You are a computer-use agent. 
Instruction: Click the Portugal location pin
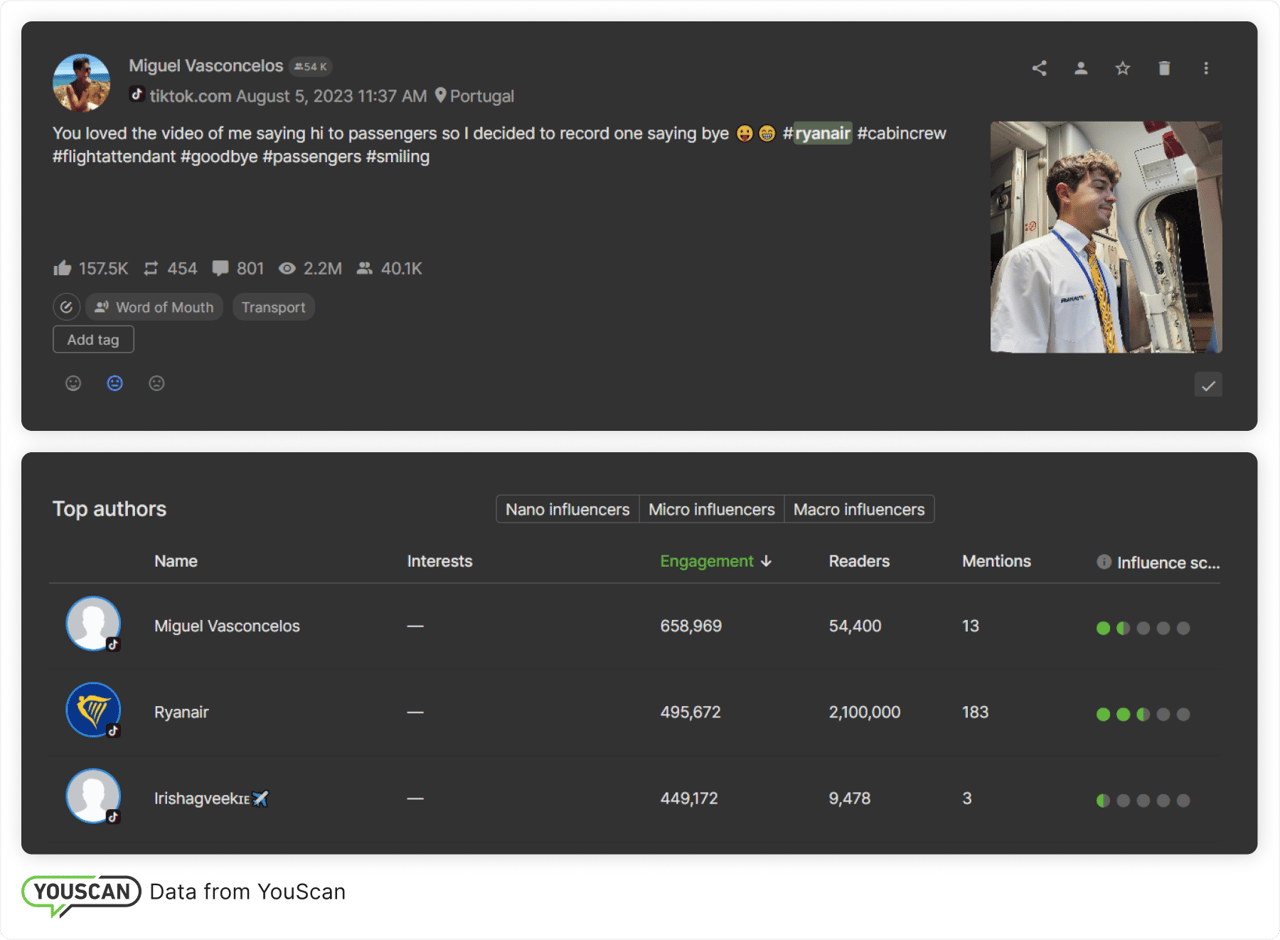coord(440,96)
